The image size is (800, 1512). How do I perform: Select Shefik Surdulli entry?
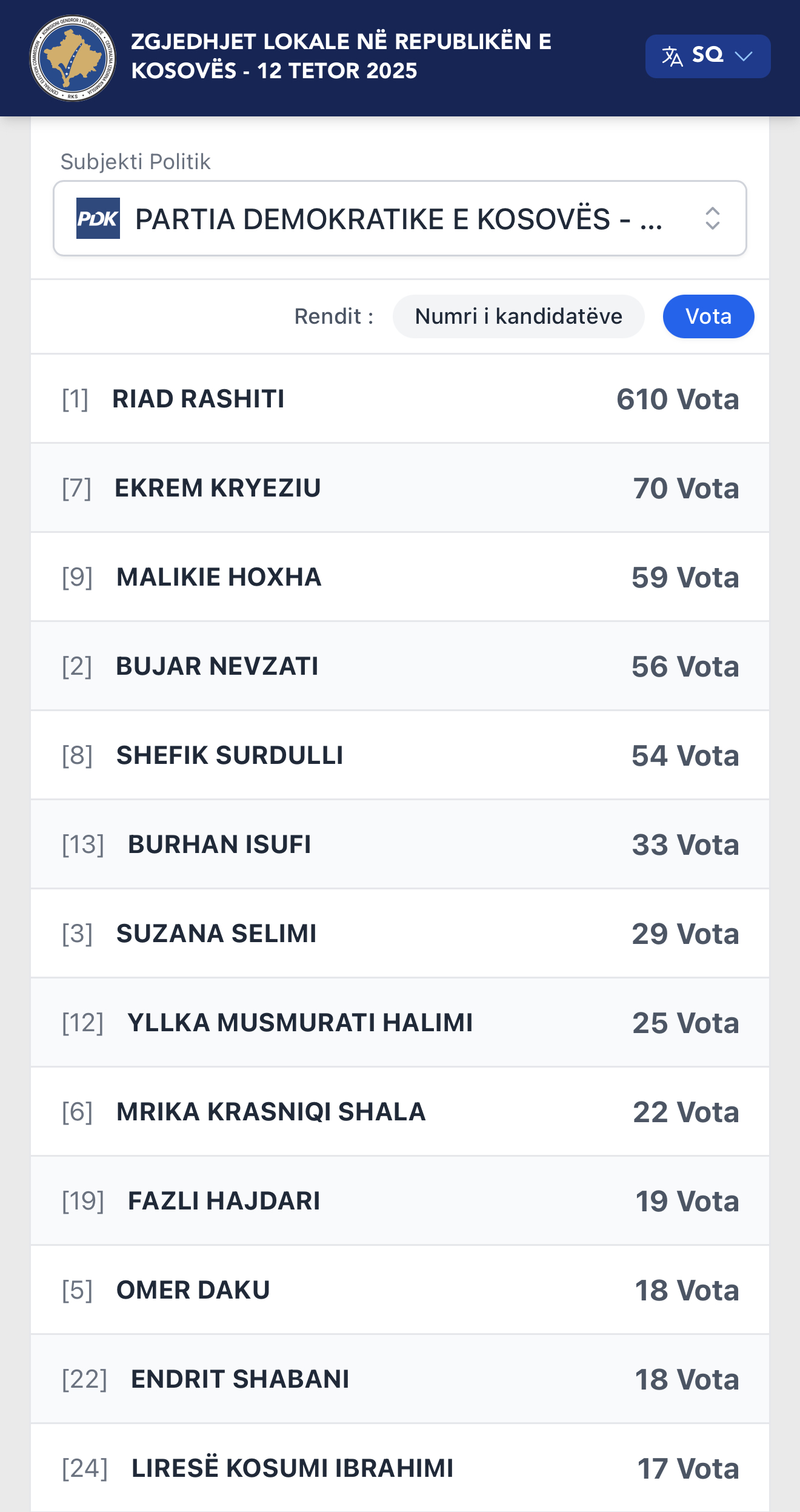point(399,755)
